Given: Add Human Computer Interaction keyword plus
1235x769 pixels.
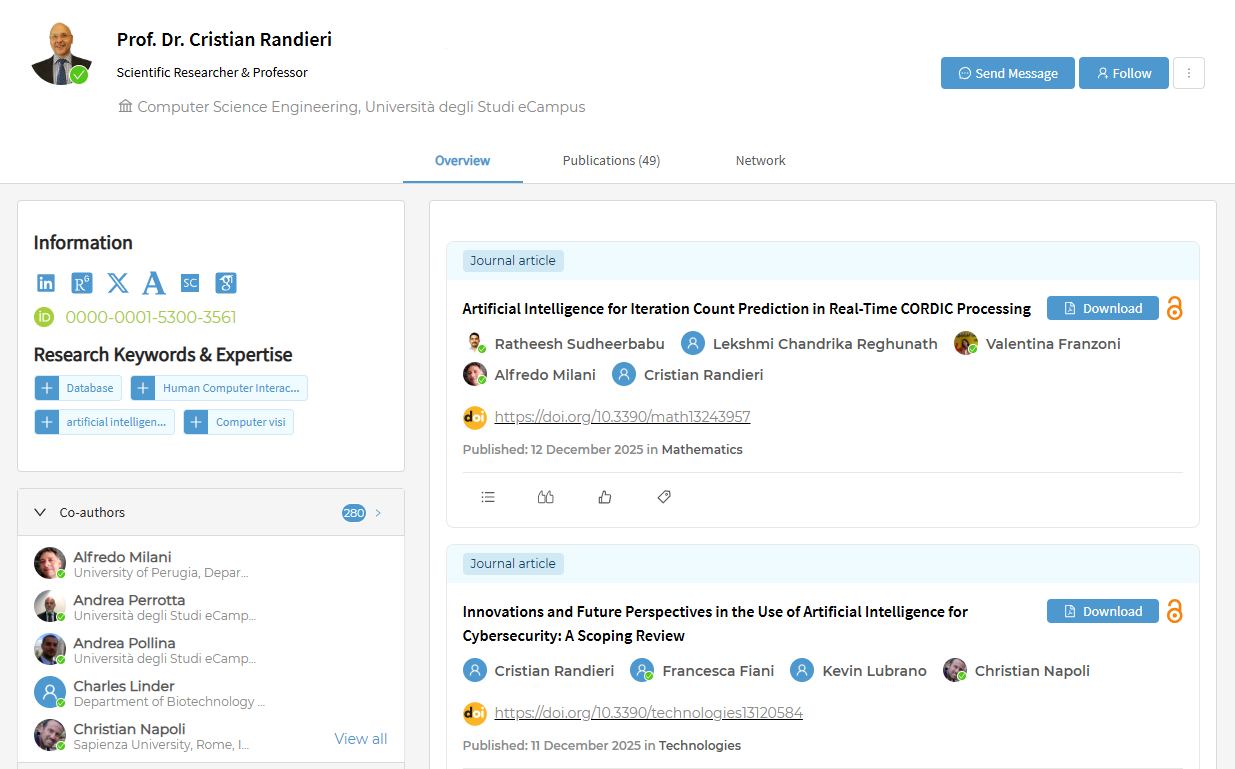Looking at the screenshot, I should (x=143, y=388).
